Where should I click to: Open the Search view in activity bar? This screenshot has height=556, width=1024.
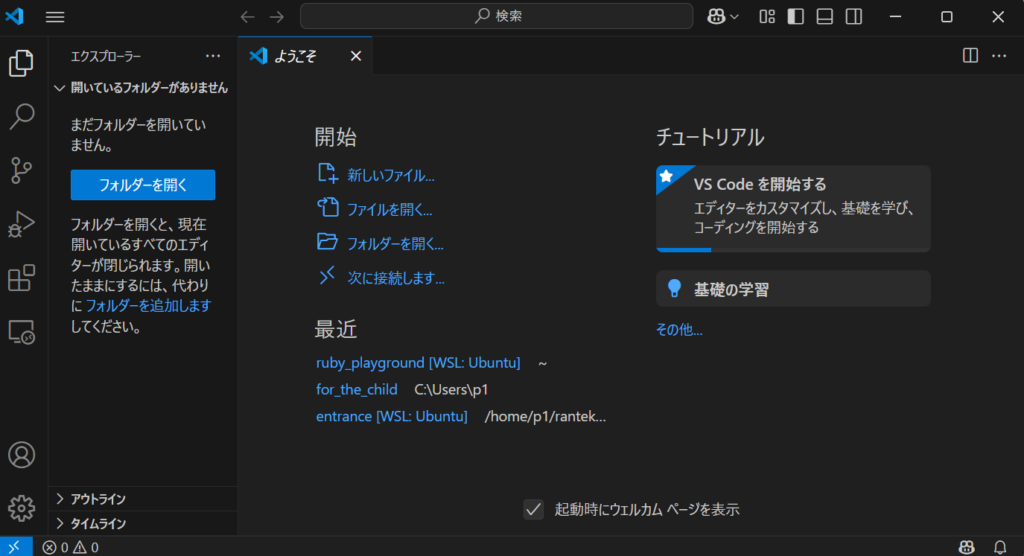point(22,116)
